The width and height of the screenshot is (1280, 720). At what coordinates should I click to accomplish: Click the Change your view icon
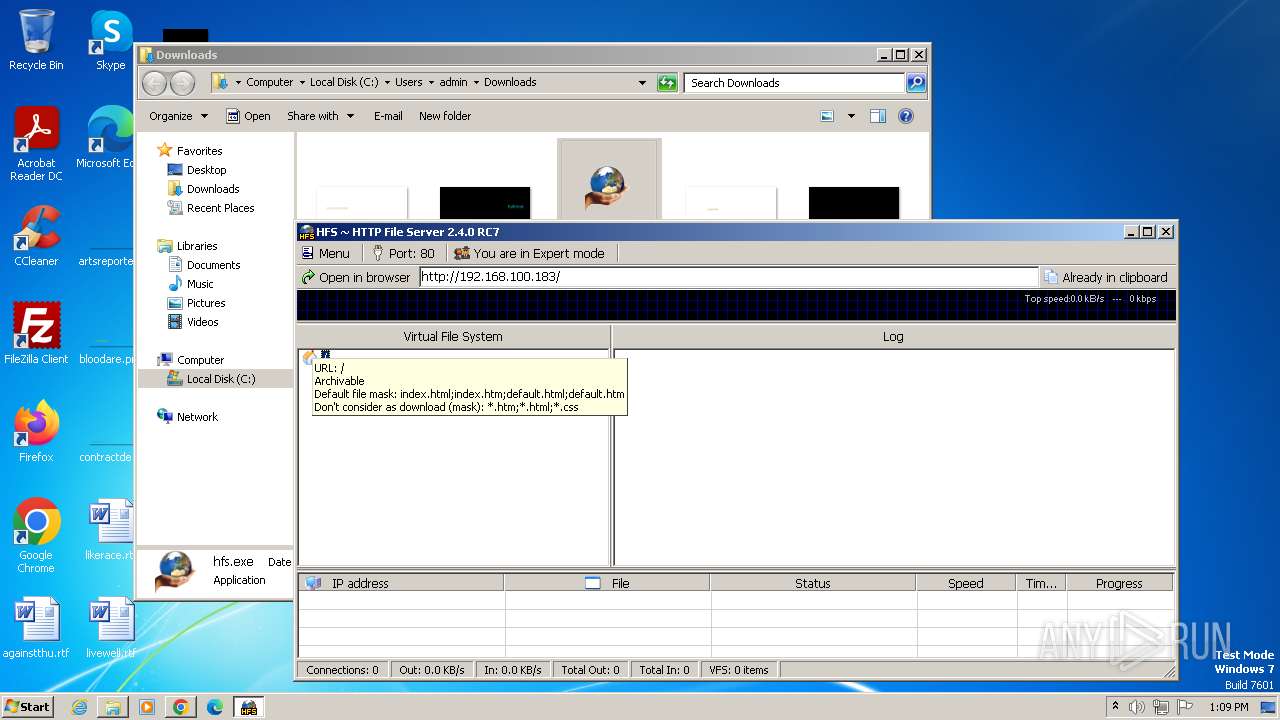(x=827, y=116)
